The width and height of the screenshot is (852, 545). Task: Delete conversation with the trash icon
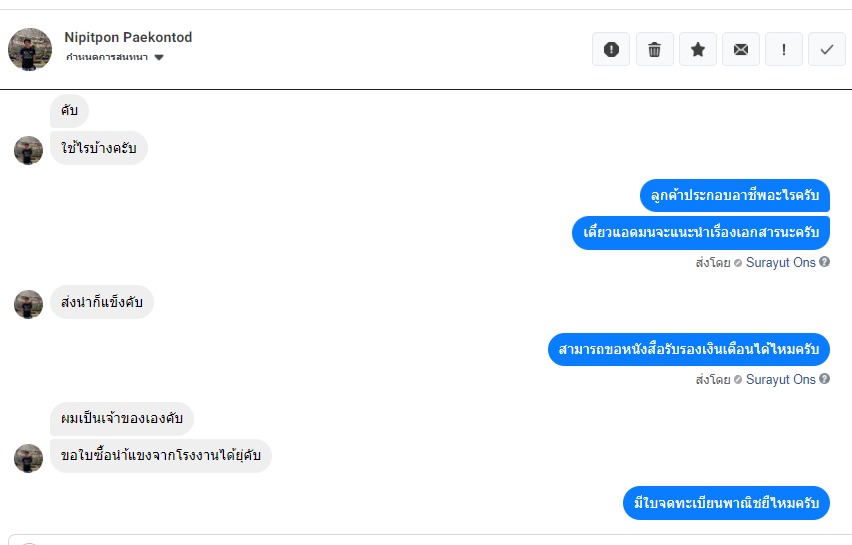click(x=654, y=49)
